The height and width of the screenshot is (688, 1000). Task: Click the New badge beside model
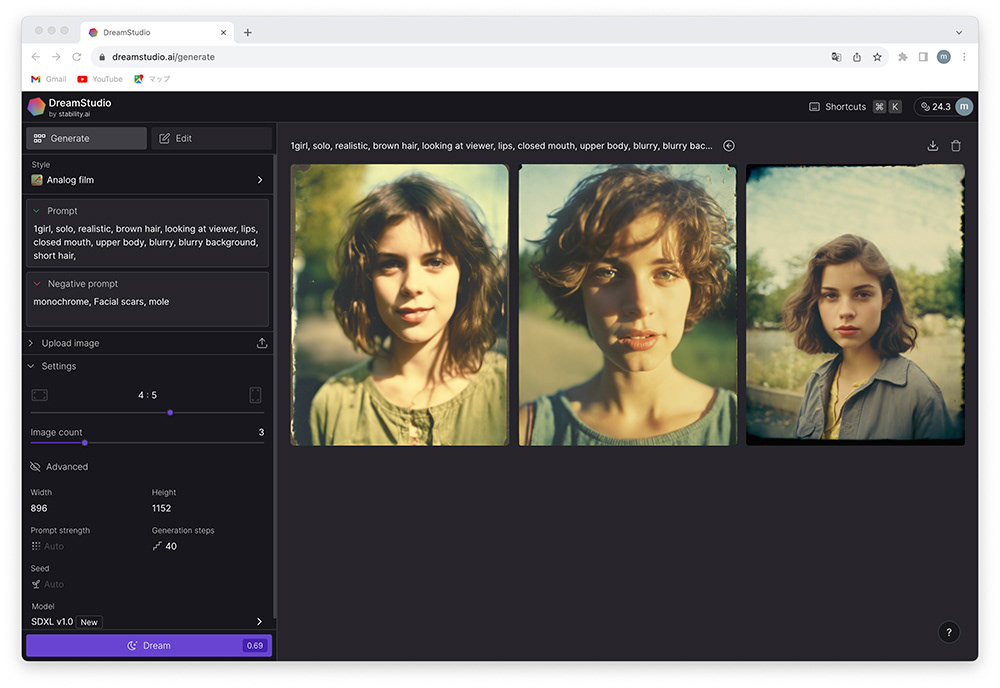coord(89,622)
